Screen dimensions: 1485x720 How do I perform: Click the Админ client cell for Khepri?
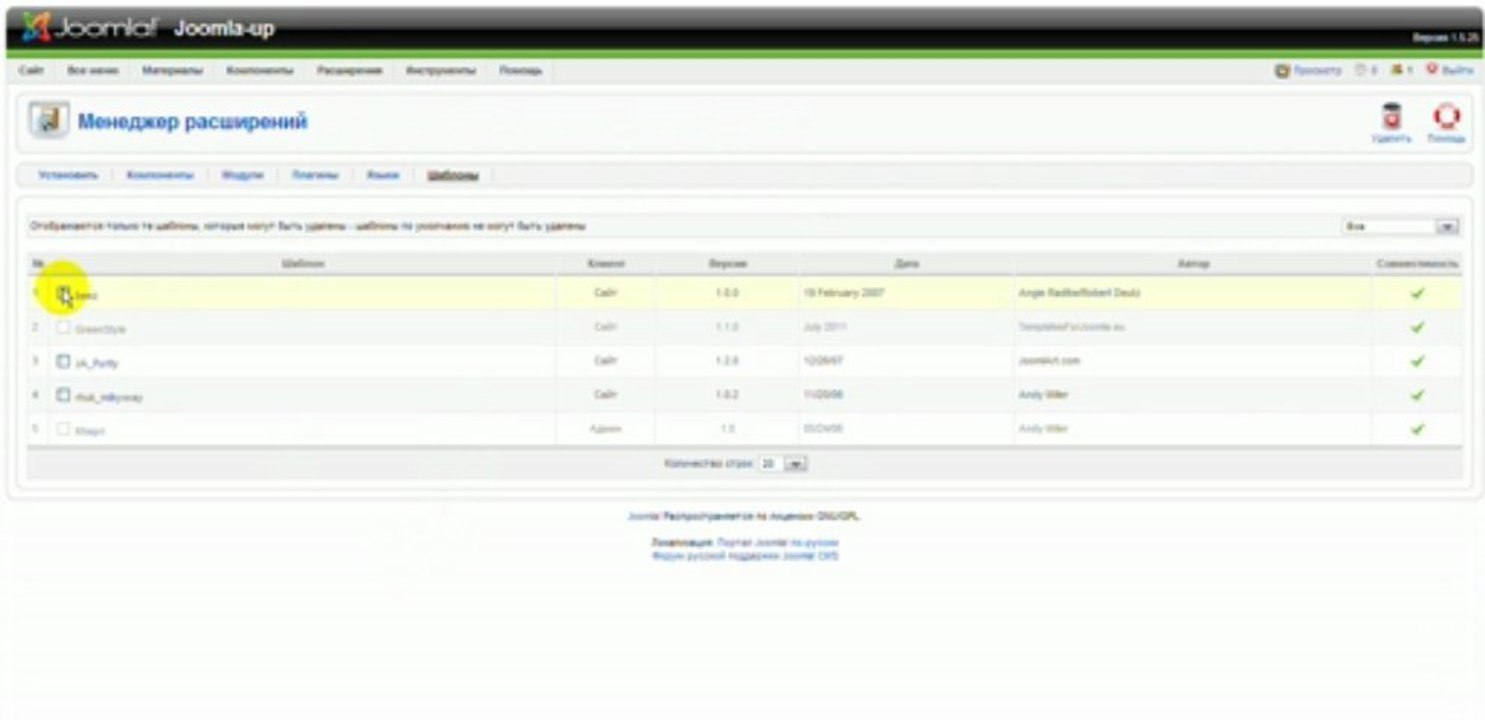(606, 429)
